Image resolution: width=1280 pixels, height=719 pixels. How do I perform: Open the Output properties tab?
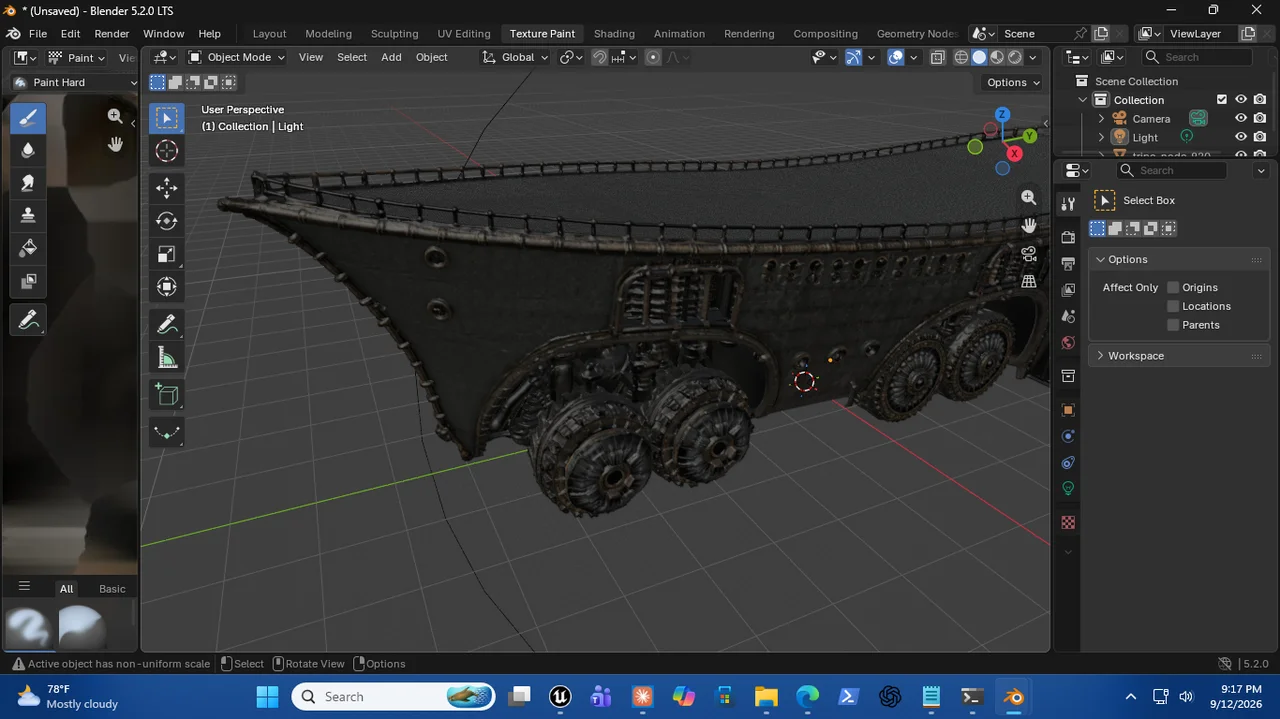pos(1068,263)
